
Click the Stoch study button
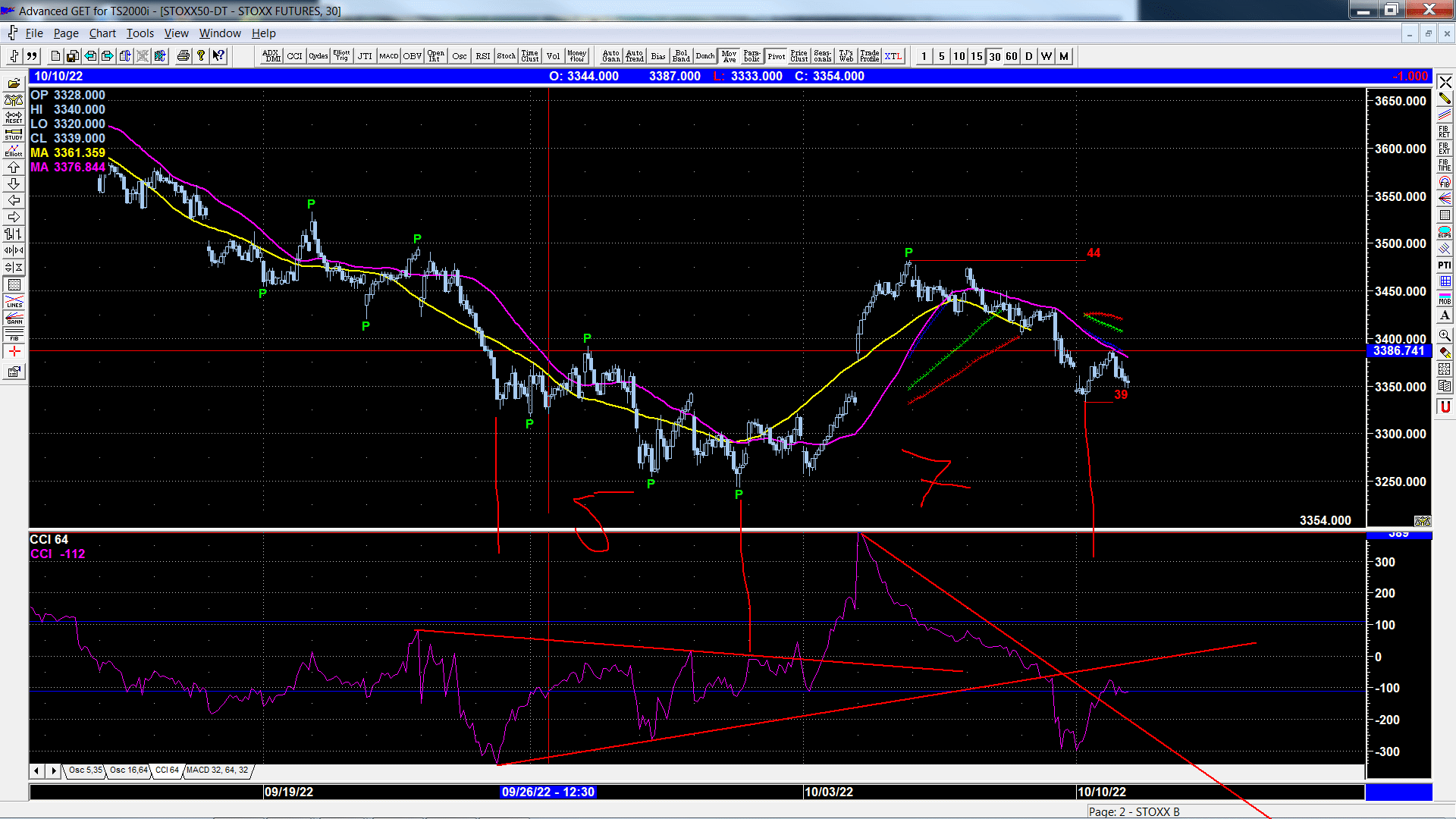[x=507, y=56]
